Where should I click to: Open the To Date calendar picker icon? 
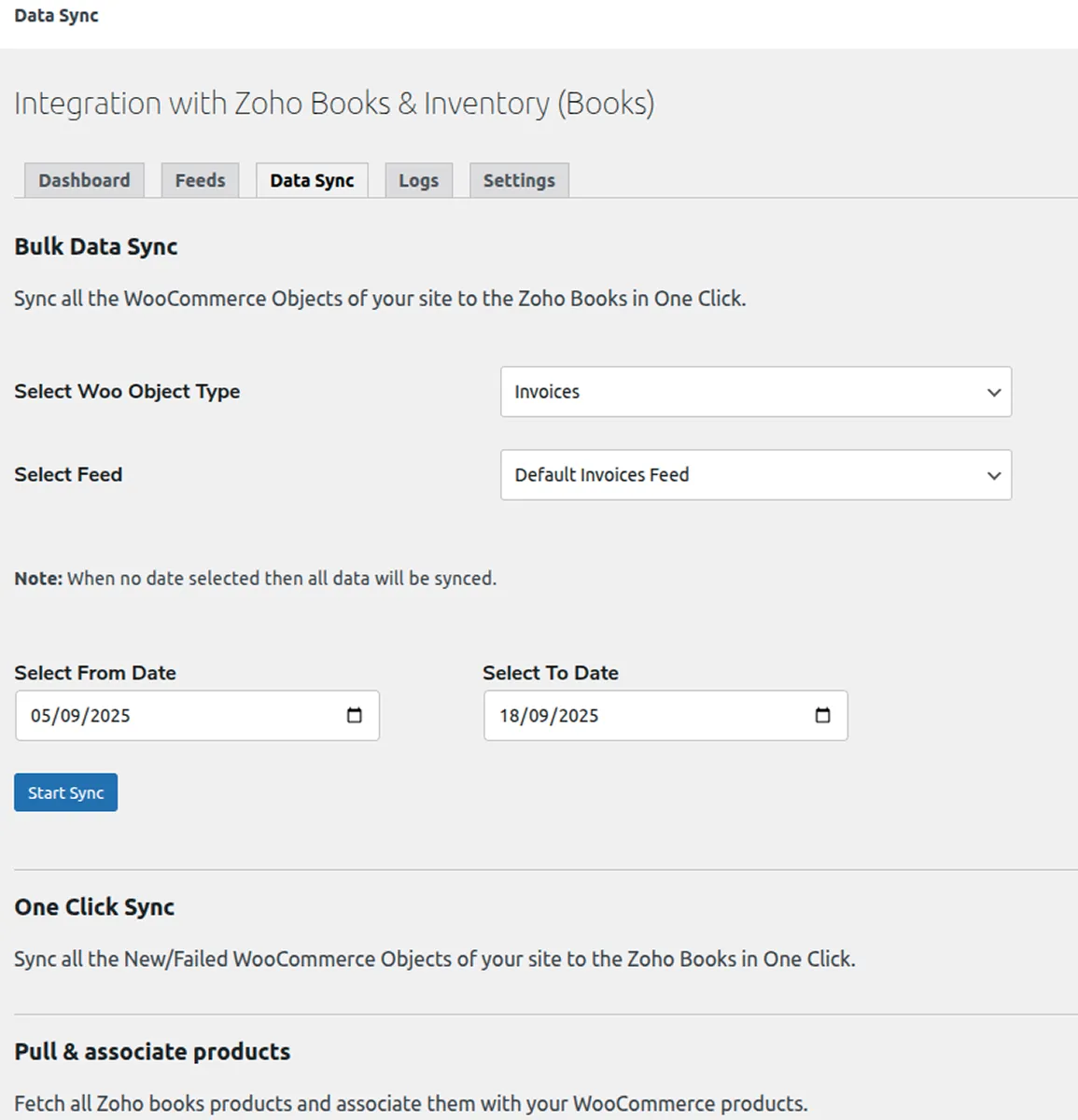coord(822,716)
